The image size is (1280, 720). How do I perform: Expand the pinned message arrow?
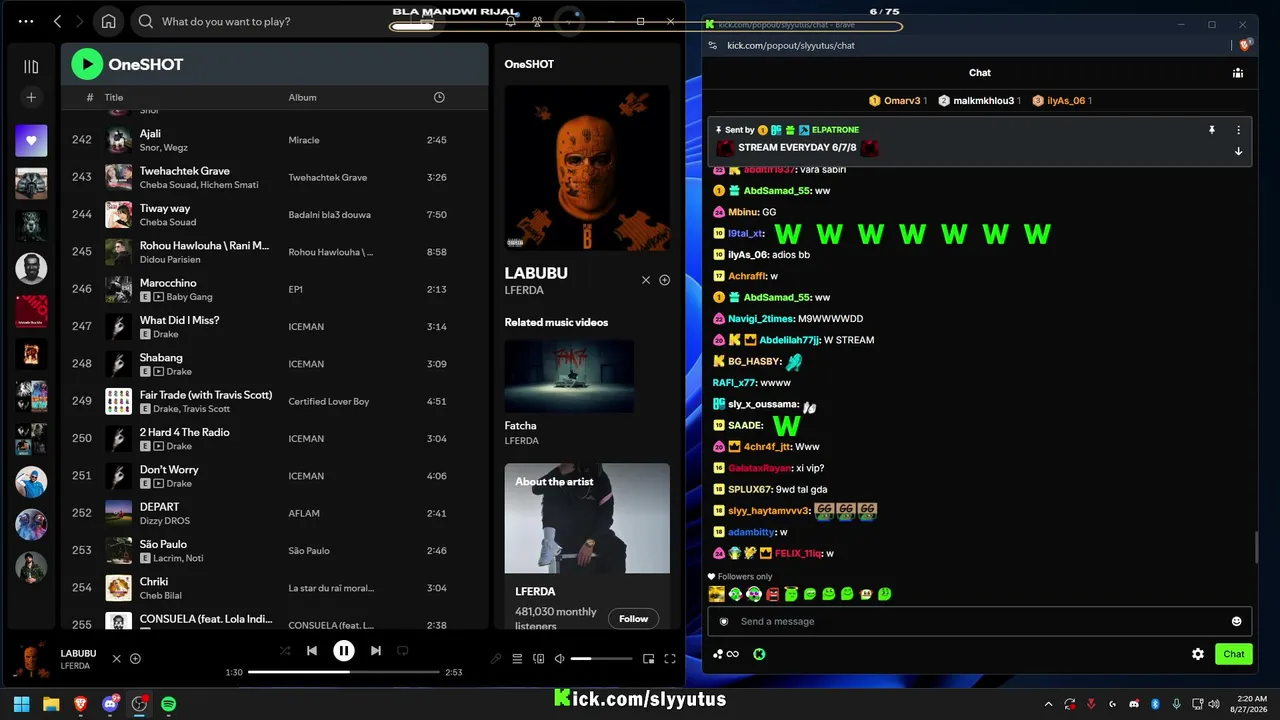click(x=1238, y=151)
